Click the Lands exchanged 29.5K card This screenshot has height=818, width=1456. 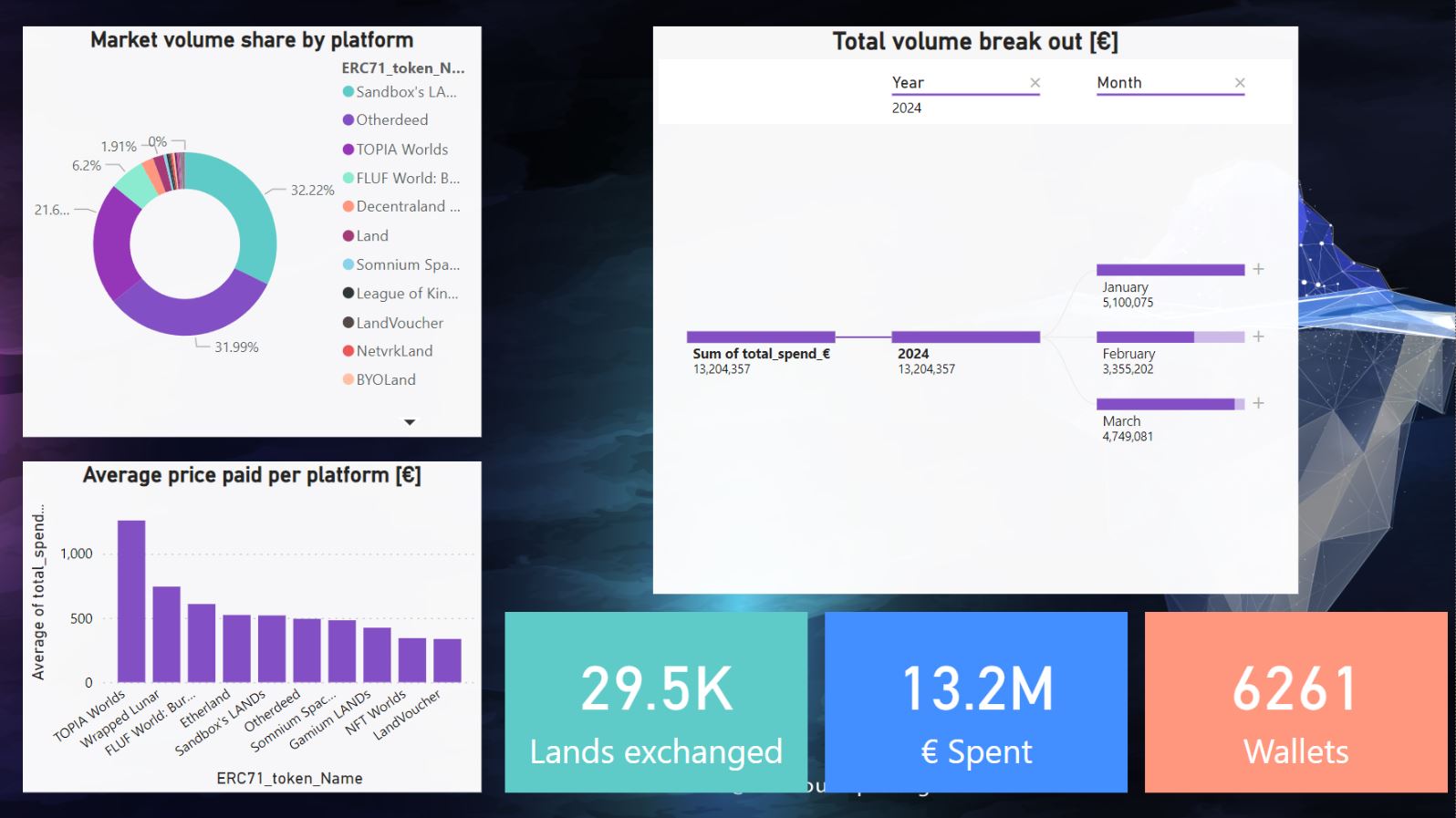656,702
